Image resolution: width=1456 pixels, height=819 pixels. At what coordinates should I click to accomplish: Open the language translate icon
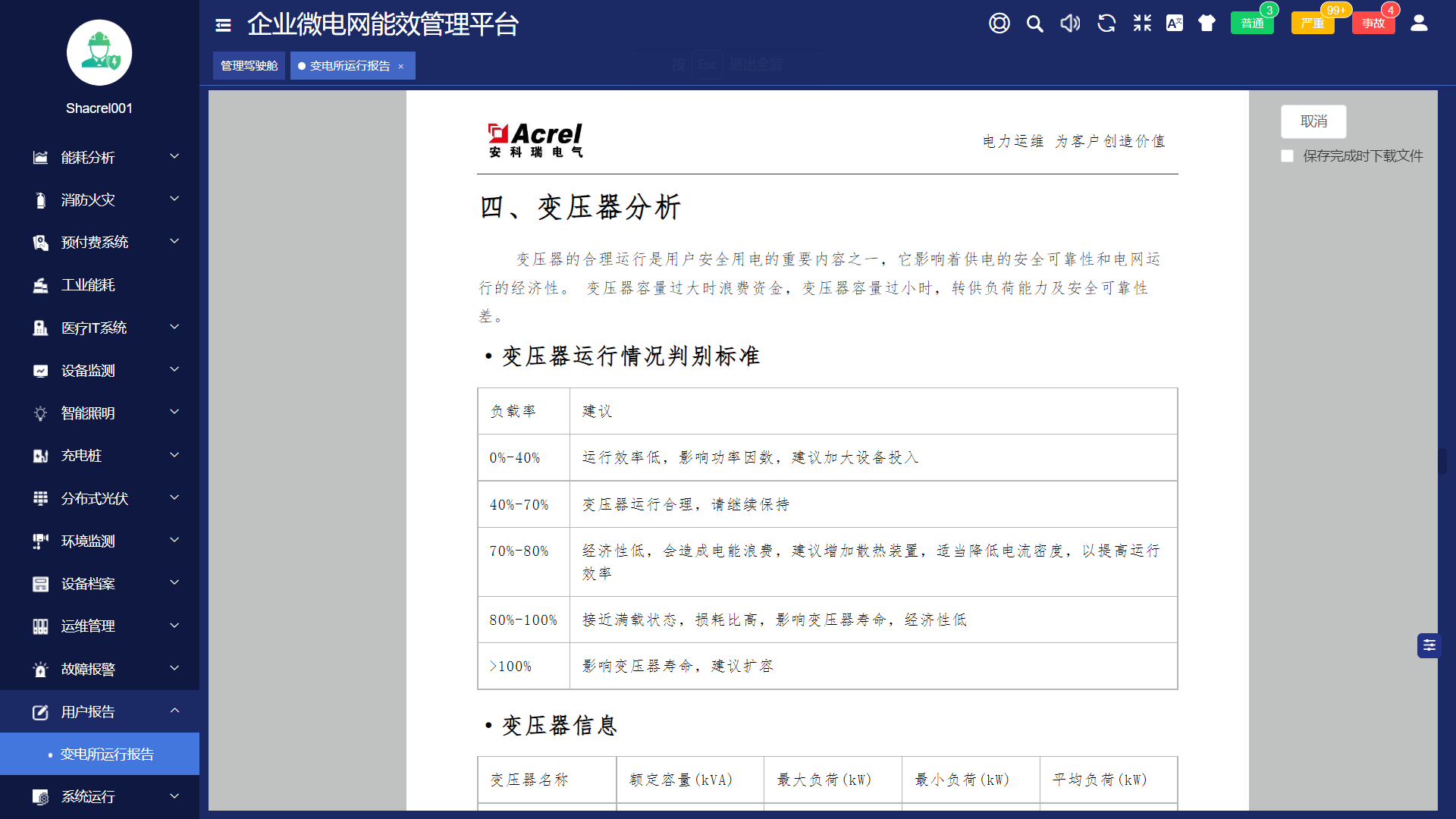click(1175, 24)
